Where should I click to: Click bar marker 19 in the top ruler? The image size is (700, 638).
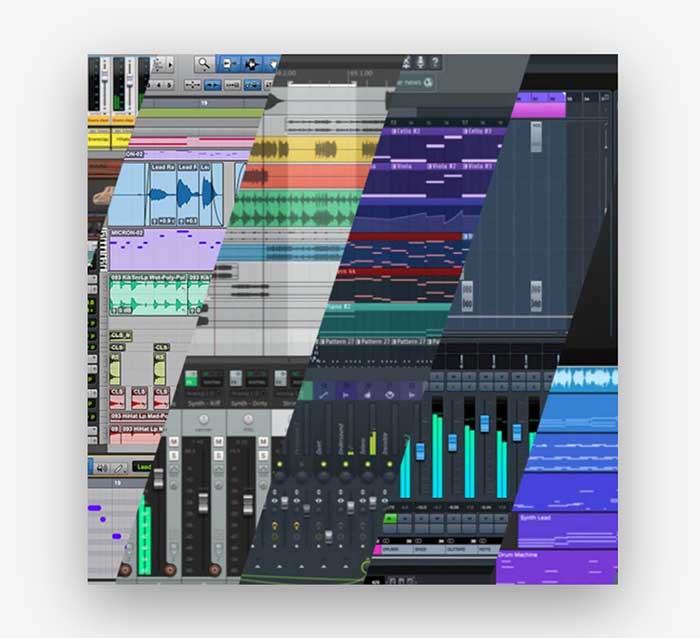tap(204, 103)
